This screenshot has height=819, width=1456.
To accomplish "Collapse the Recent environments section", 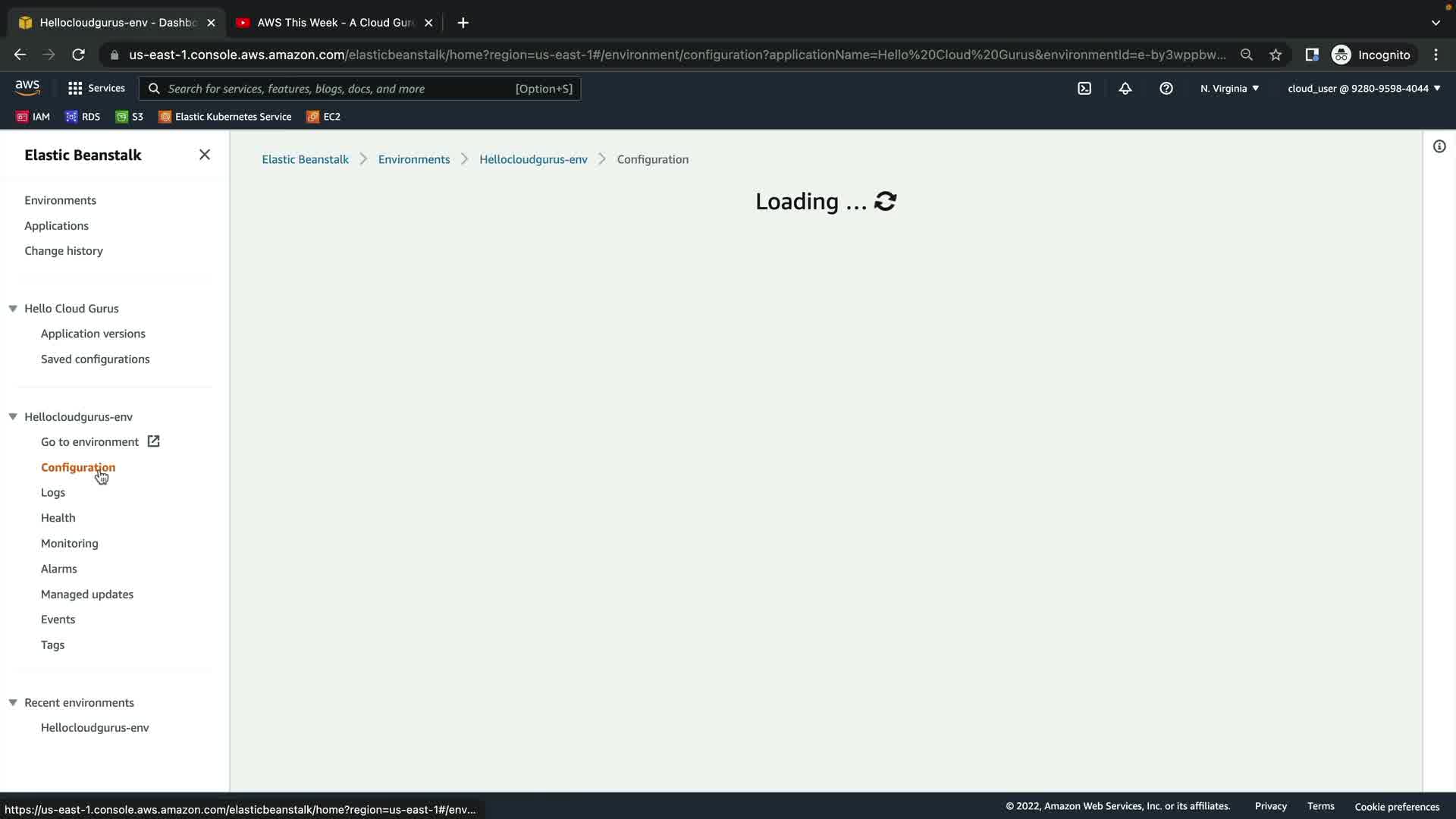I will (x=13, y=703).
